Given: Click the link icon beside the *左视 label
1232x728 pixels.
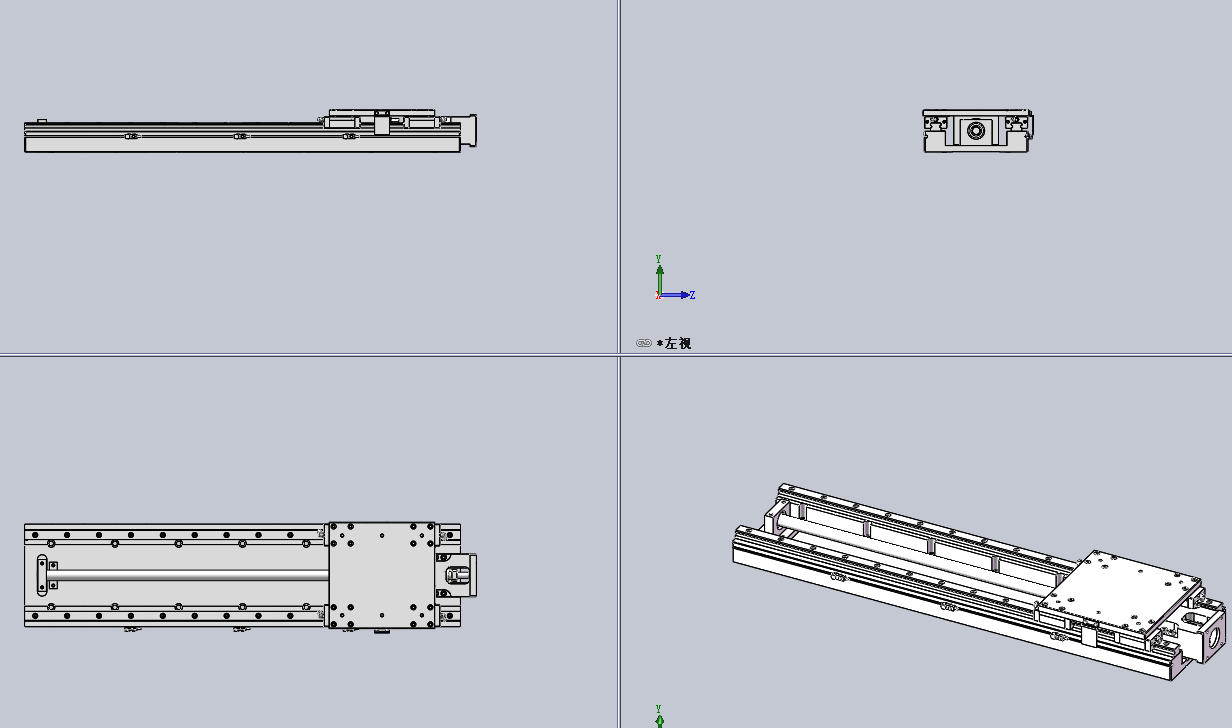Looking at the screenshot, I should (x=643, y=342).
